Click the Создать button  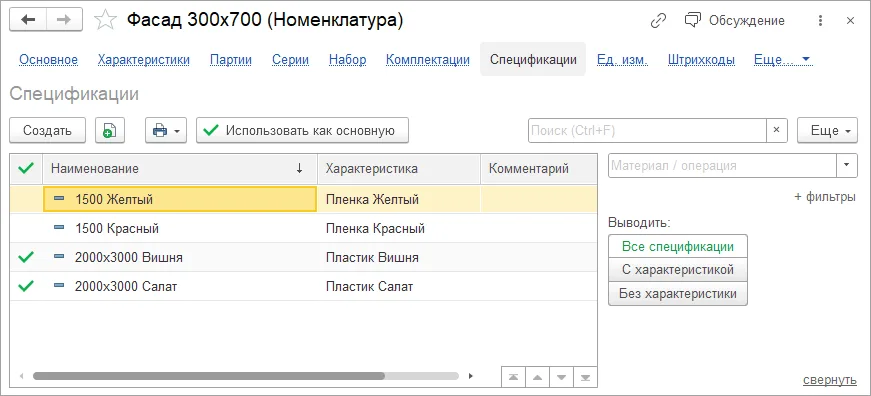(x=48, y=131)
